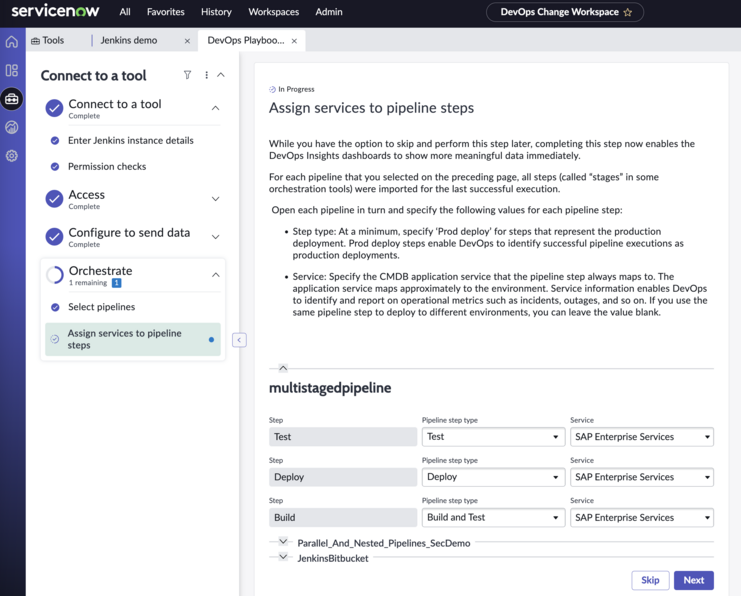This screenshot has width=741, height=596.
Task: Click the Build step name field
Action: pos(343,518)
